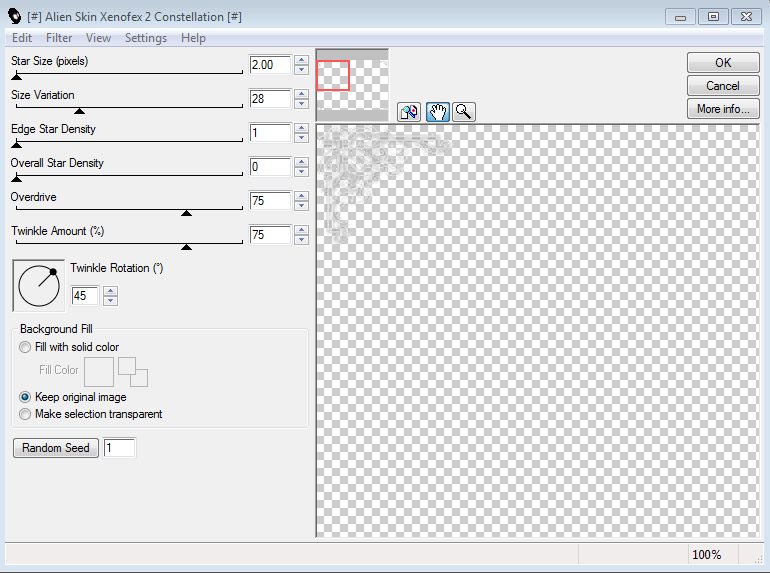770x573 pixels.
Task: Open the Filter menu
Action: [x=59, y=38]
